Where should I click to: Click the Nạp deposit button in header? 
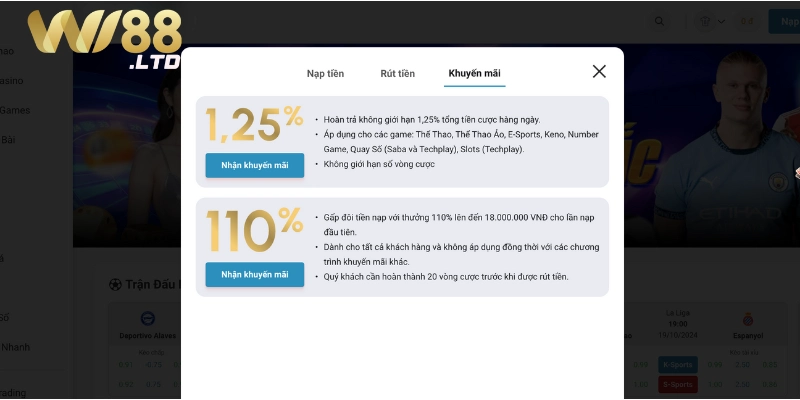[x=785, y=21]
